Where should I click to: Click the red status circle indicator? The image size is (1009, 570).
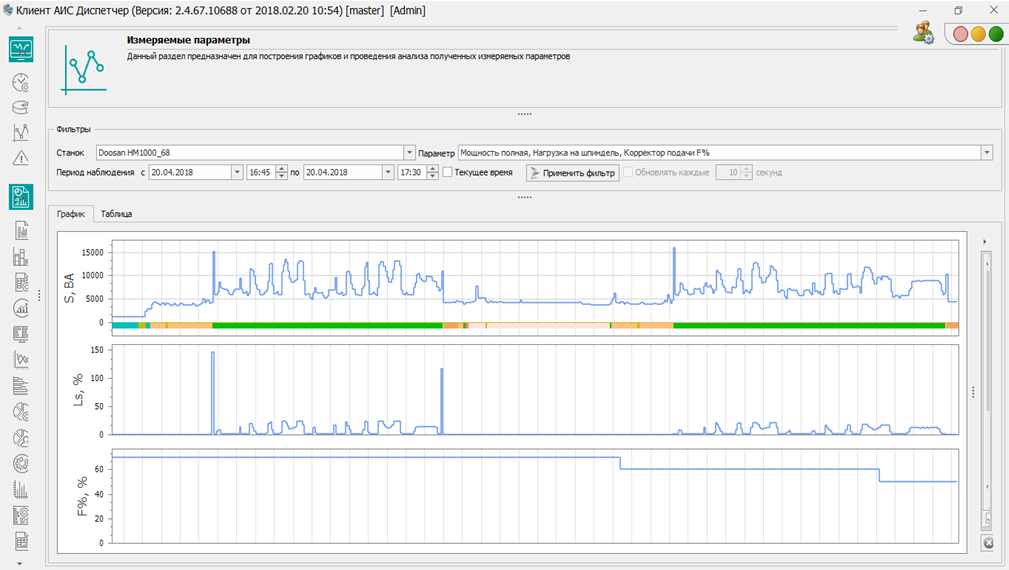[x=960, y=34]
